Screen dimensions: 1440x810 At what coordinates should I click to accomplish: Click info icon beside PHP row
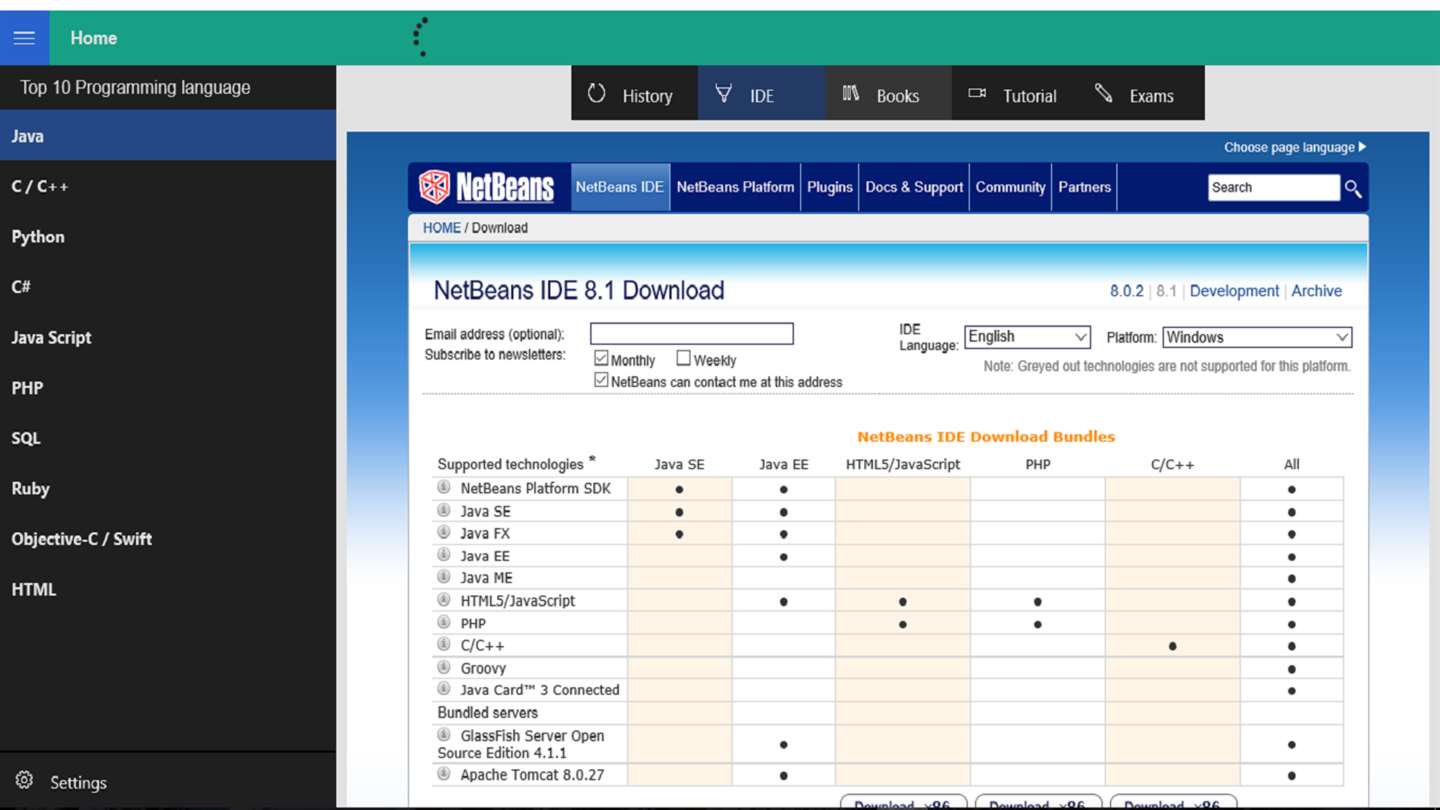(444, 622)
